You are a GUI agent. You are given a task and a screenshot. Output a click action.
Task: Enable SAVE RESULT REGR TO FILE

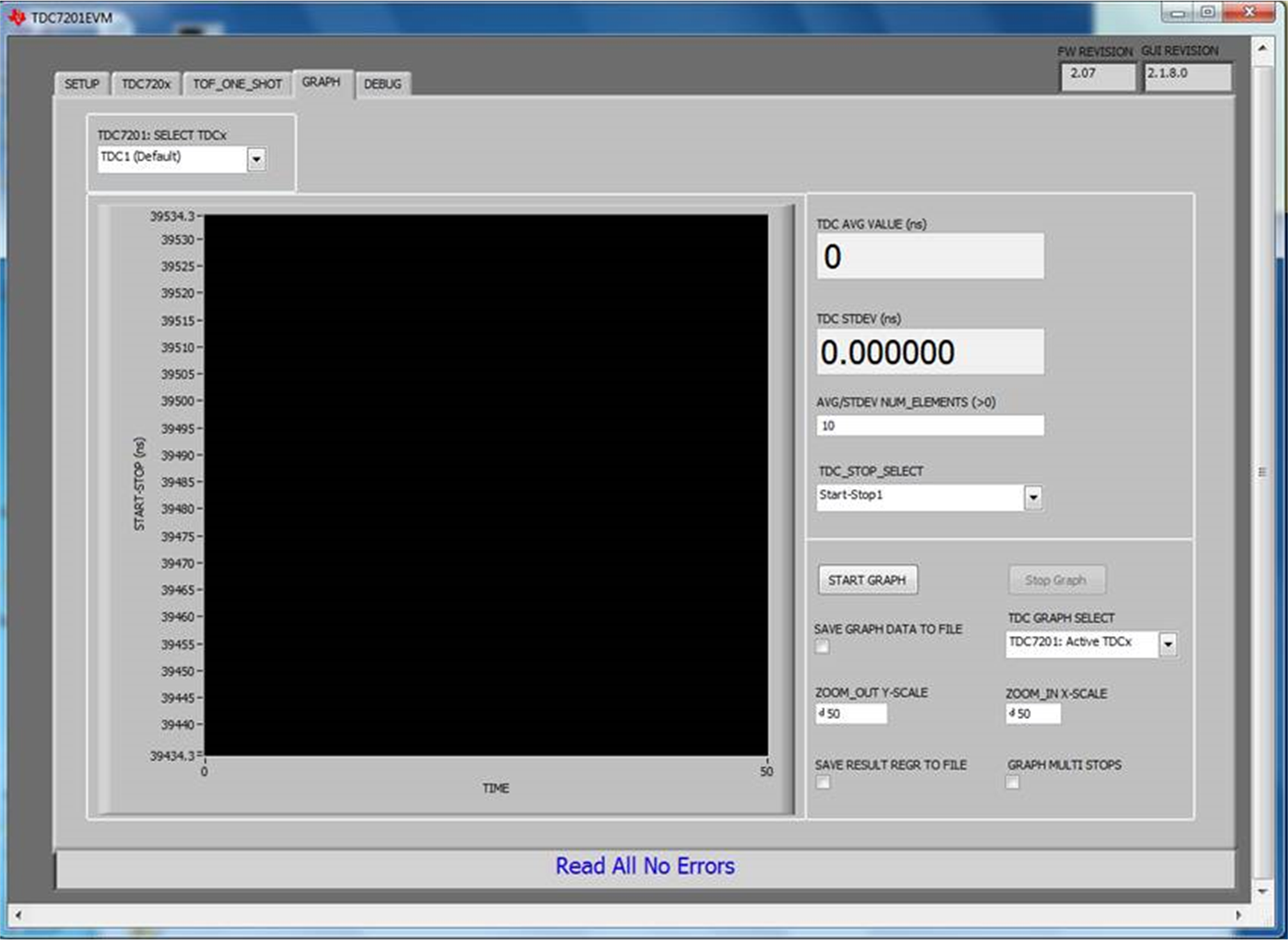823,782
